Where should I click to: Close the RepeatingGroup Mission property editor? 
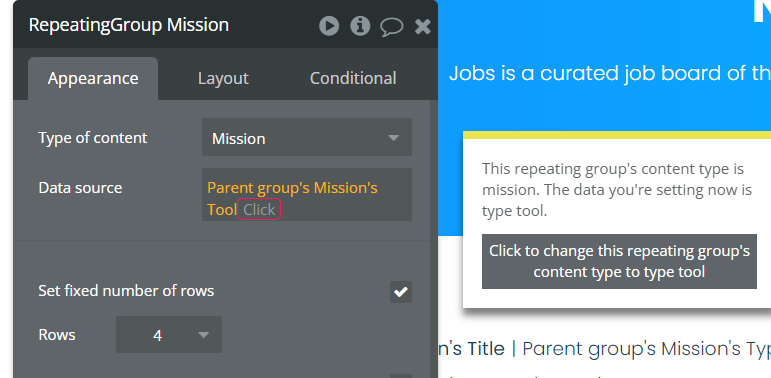point(422,26)
